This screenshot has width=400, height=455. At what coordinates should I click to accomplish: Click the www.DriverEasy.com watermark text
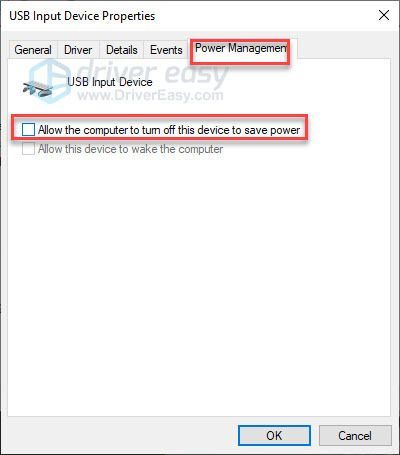tap(150, 95)
